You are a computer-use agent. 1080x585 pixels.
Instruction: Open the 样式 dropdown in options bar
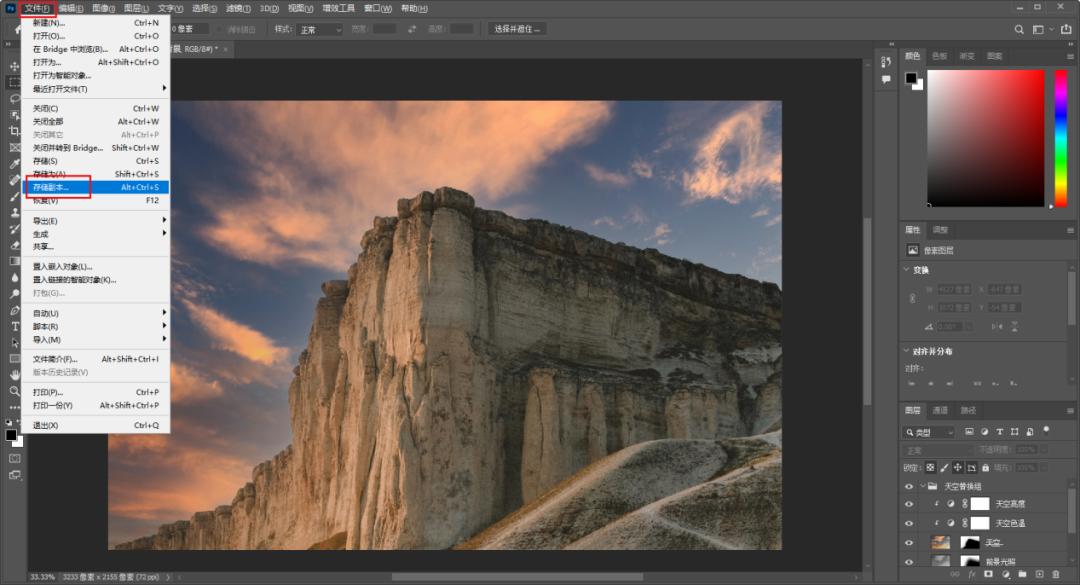(320, 29)
